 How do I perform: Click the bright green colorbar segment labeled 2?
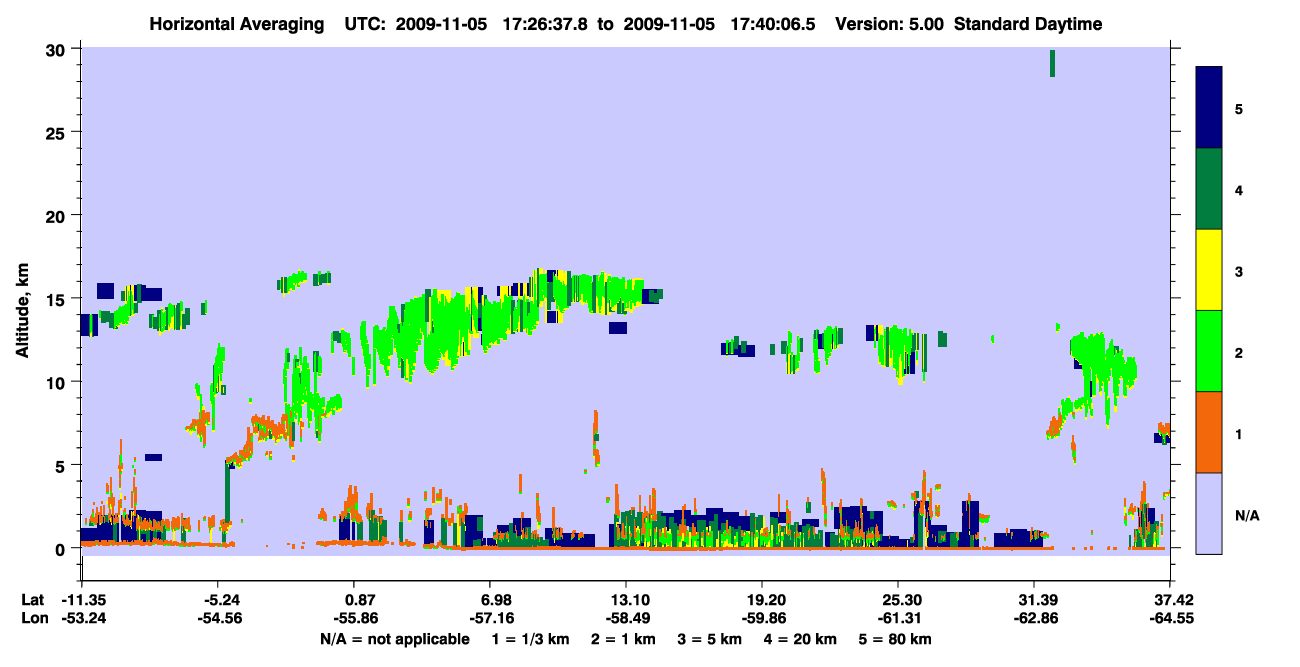coord(1209,351)
